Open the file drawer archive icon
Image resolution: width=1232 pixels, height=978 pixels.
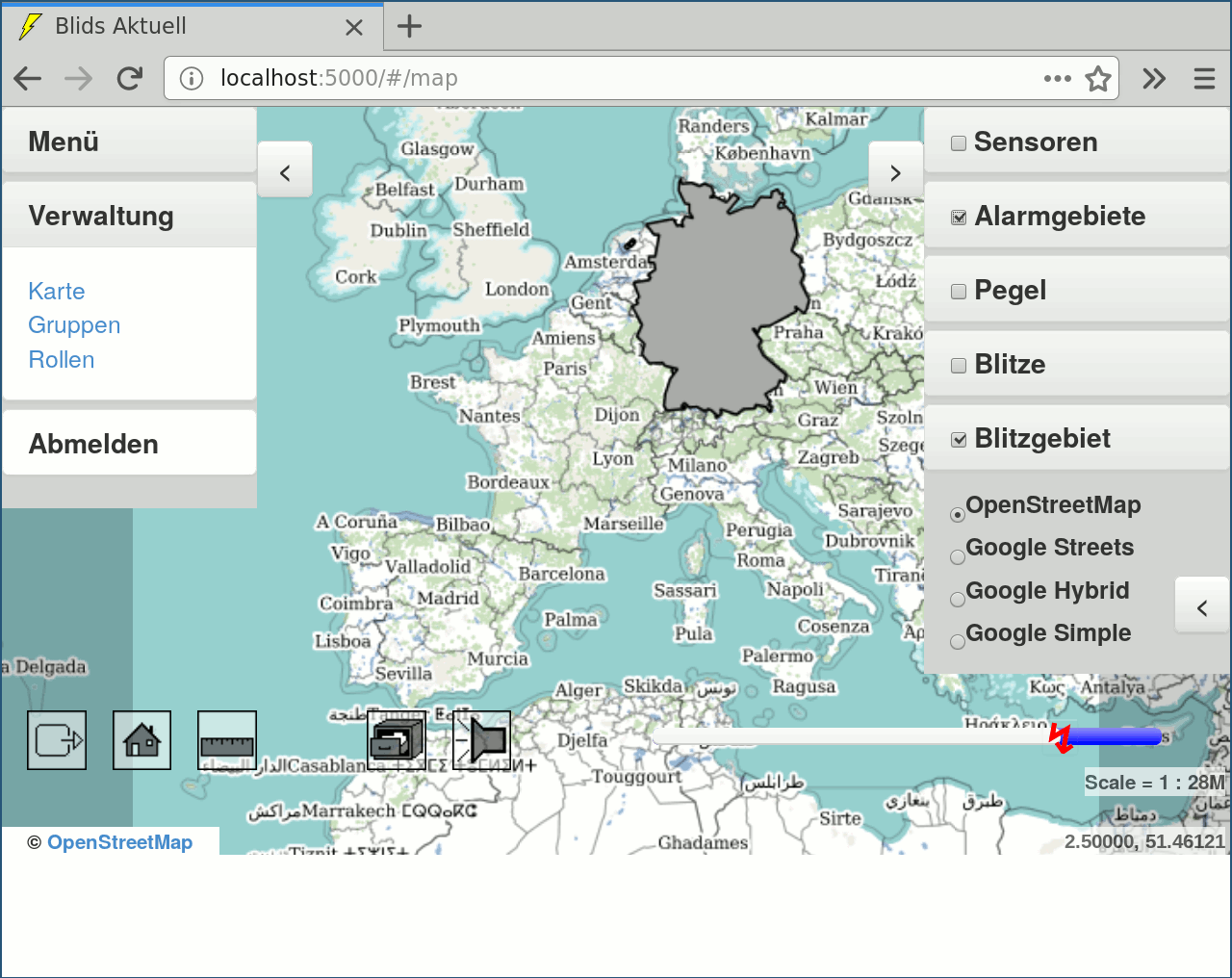click(x=397, y=740)
